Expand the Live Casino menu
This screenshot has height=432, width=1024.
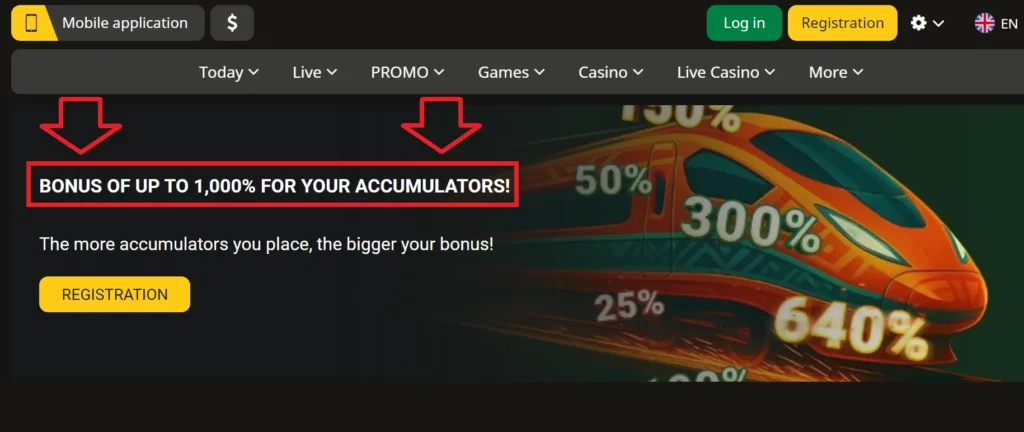click(x=726, y=72)
